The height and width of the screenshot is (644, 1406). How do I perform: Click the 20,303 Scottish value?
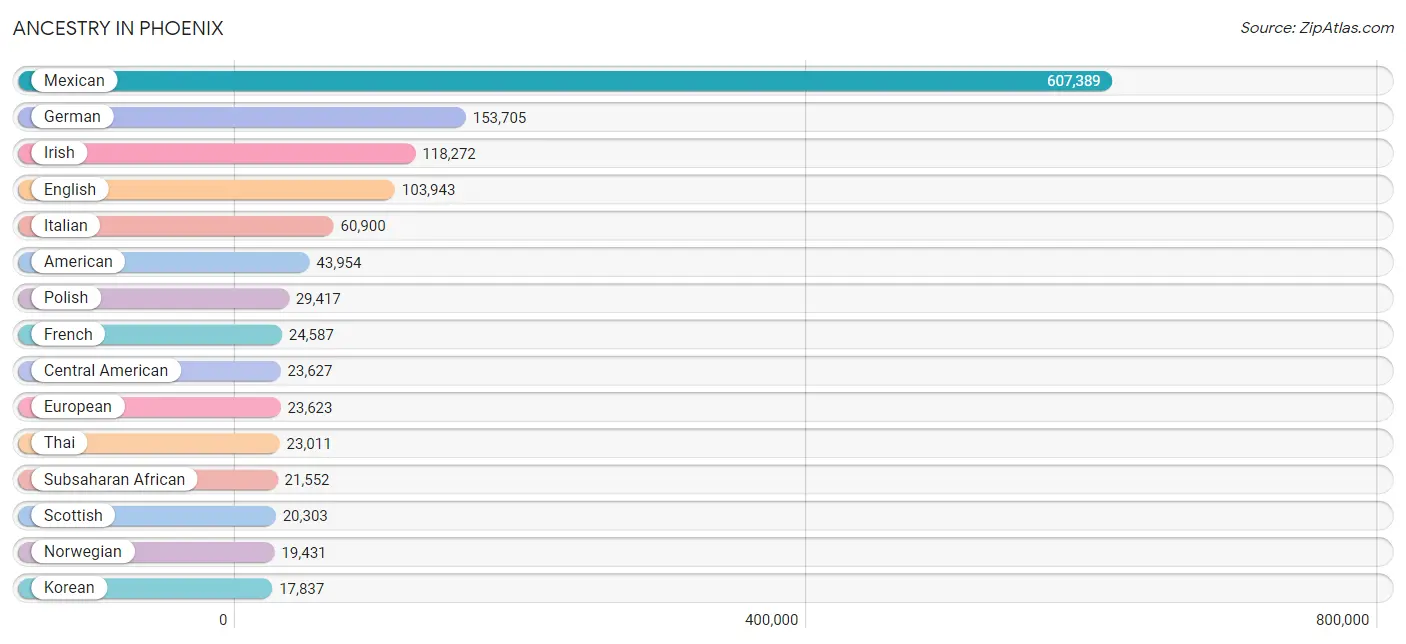coord(305,516)
